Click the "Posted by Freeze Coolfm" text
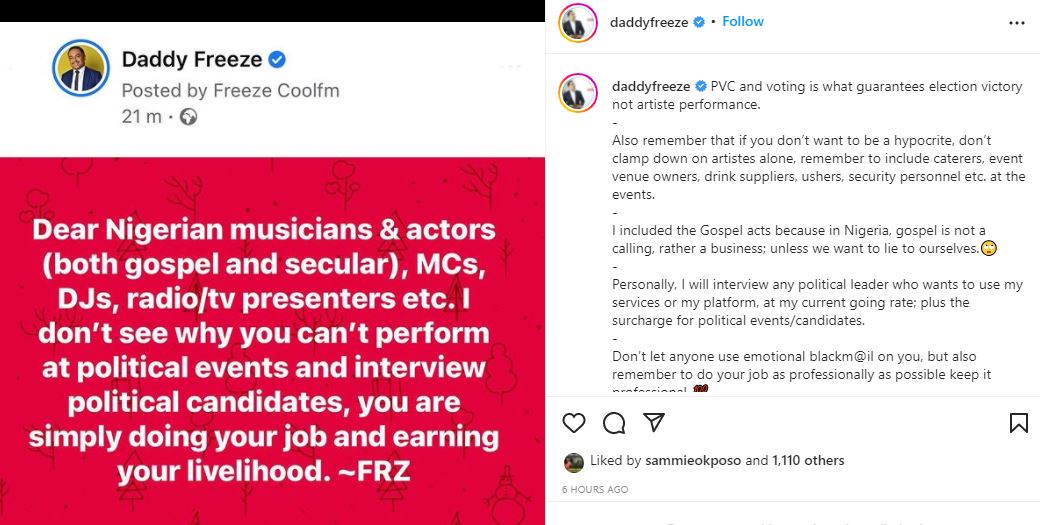Screen dimensions: 1040x525 [230, 90]
